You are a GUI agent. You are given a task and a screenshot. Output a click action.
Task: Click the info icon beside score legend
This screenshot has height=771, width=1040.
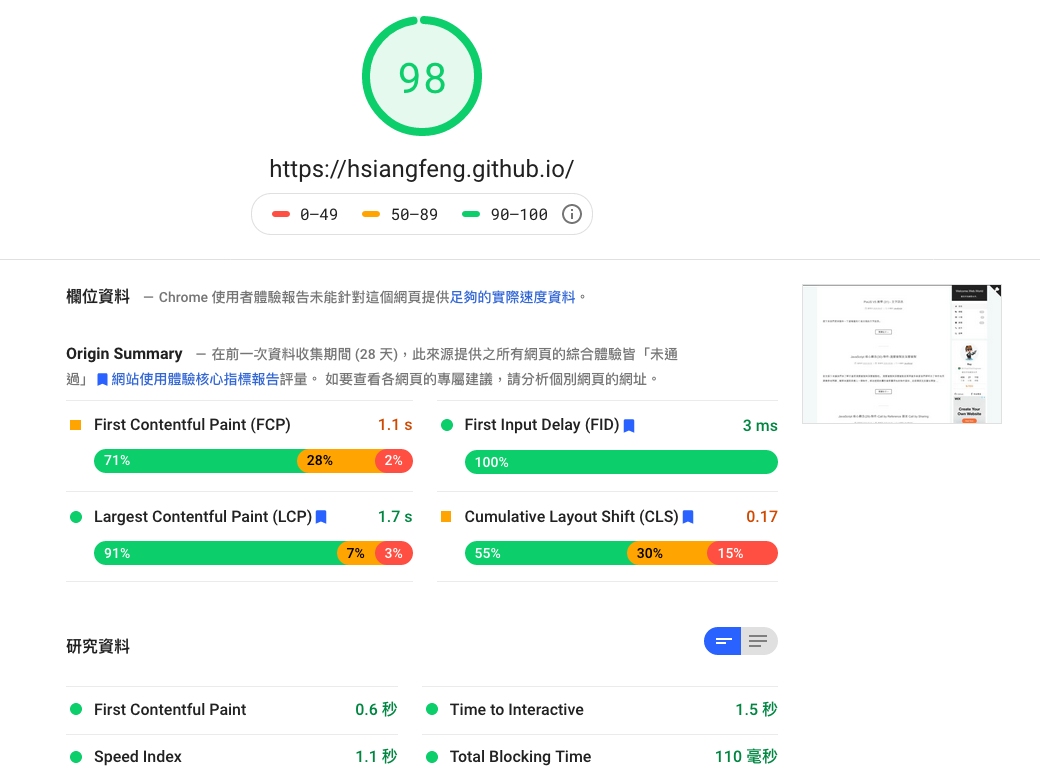571,214
